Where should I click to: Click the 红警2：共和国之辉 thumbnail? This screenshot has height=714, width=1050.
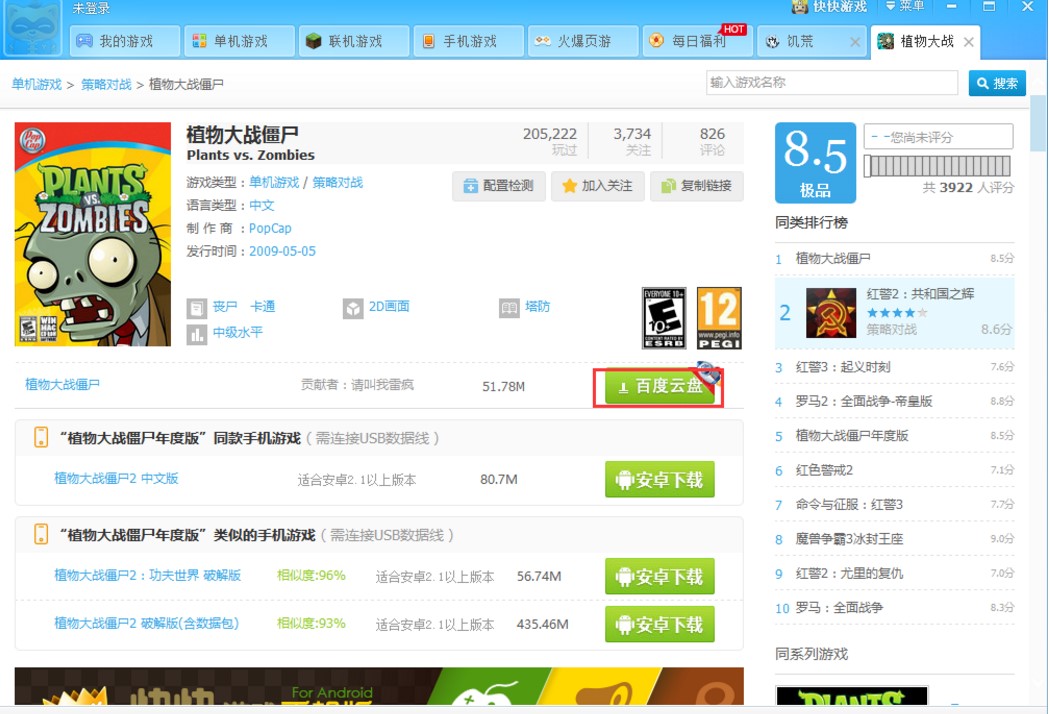click(831, 313)
